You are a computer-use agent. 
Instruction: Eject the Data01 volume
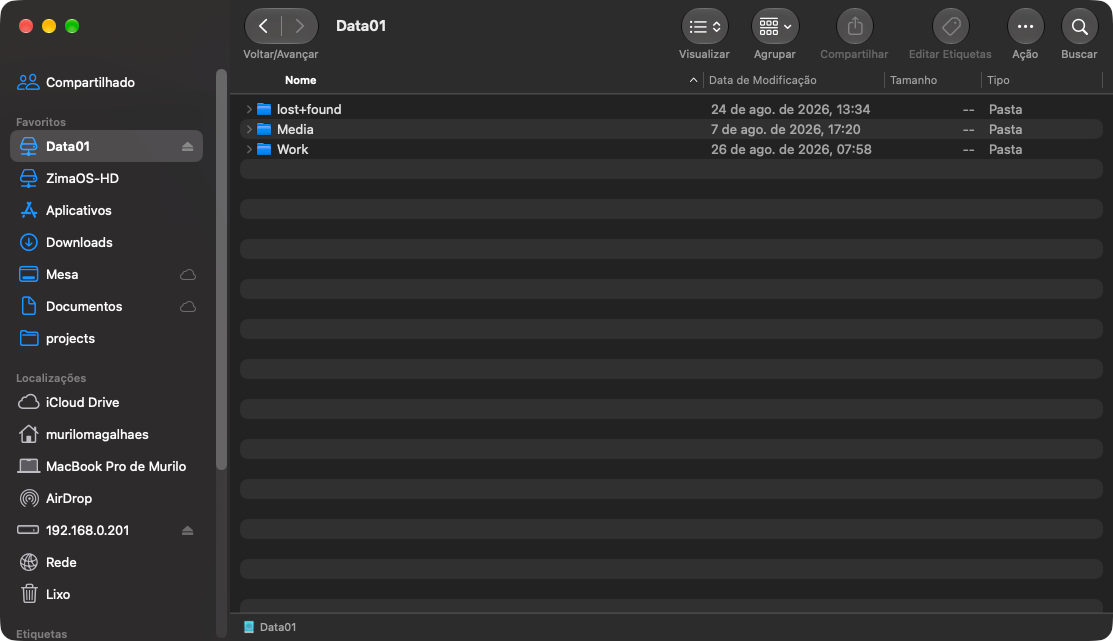(x=187, y=146)
